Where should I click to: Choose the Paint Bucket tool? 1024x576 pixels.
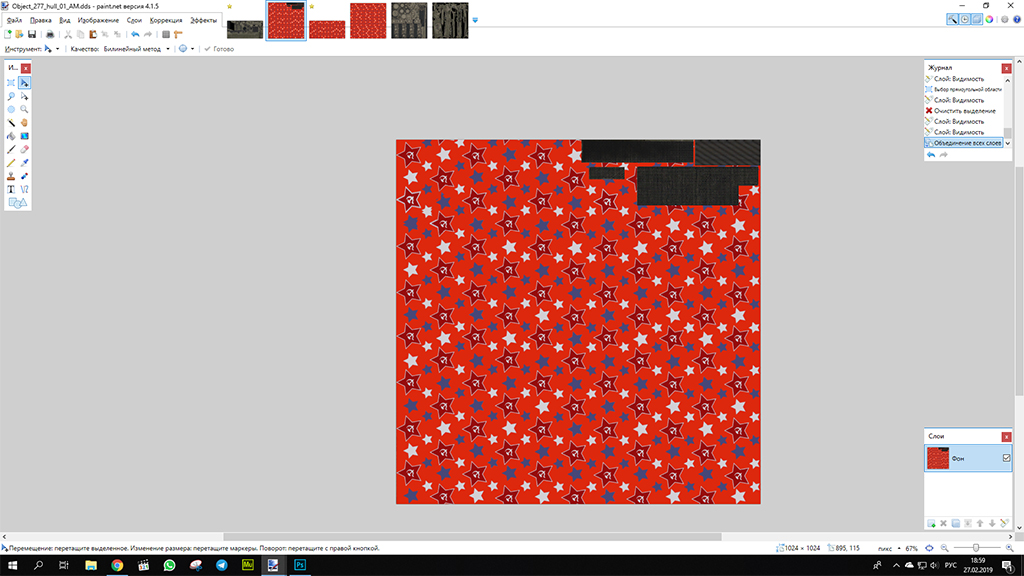tap(11, 135)
